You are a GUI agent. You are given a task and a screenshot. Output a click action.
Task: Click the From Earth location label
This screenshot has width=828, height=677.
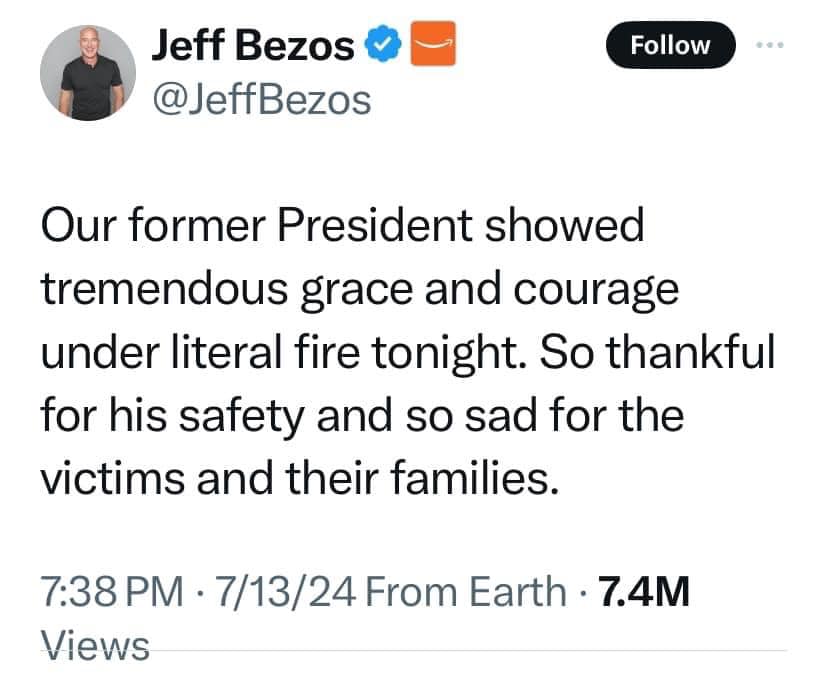pyautogui.click(x=466, y=592)
